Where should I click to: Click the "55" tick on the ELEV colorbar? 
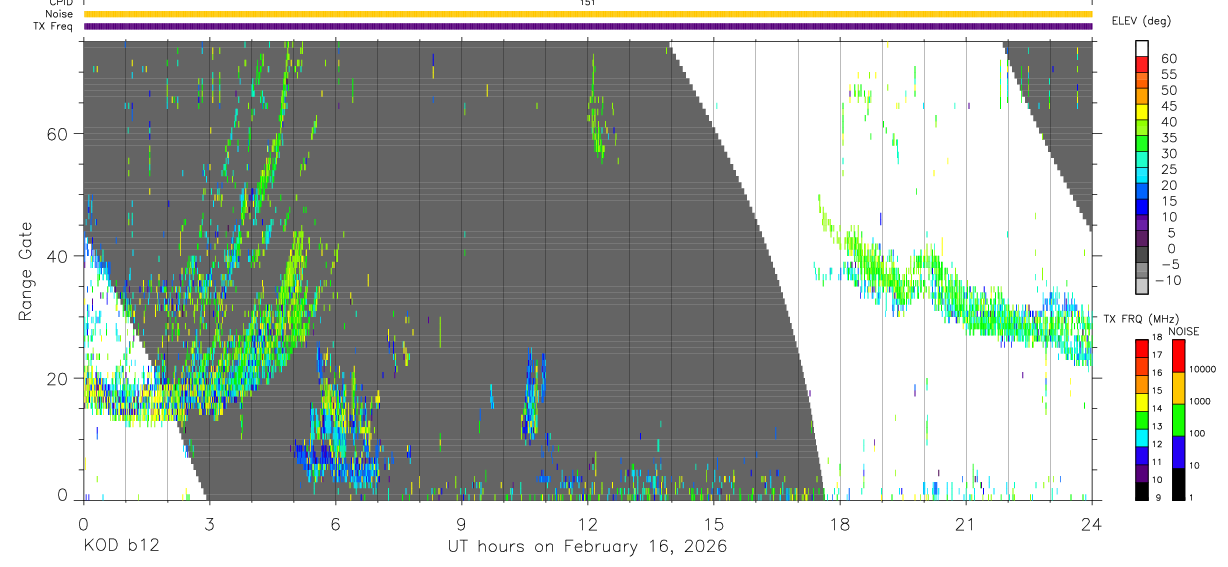pyautogui.click(x=1169, y=74)
